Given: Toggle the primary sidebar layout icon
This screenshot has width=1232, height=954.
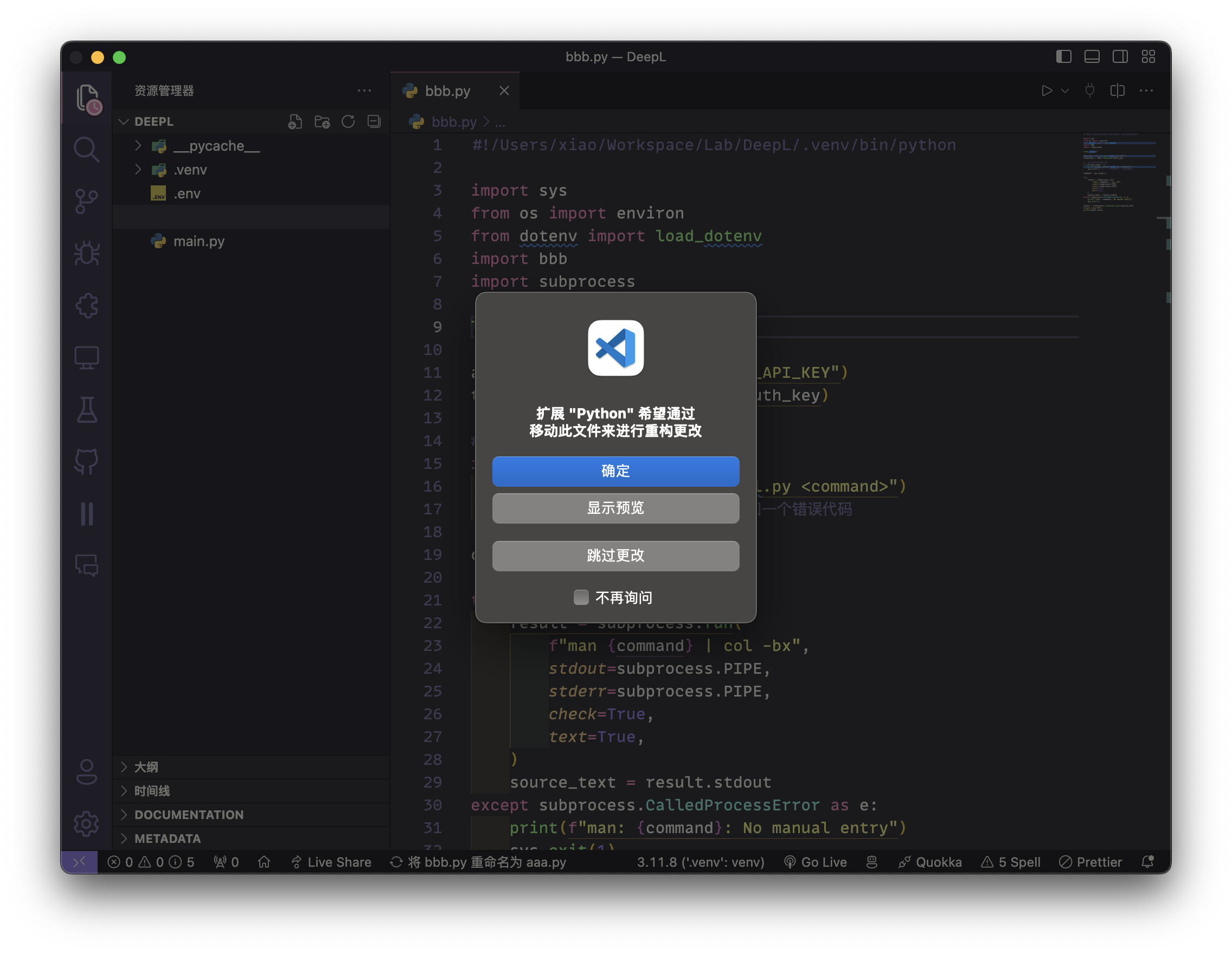Looking at the screenshot, I should tap(1063, 57).
